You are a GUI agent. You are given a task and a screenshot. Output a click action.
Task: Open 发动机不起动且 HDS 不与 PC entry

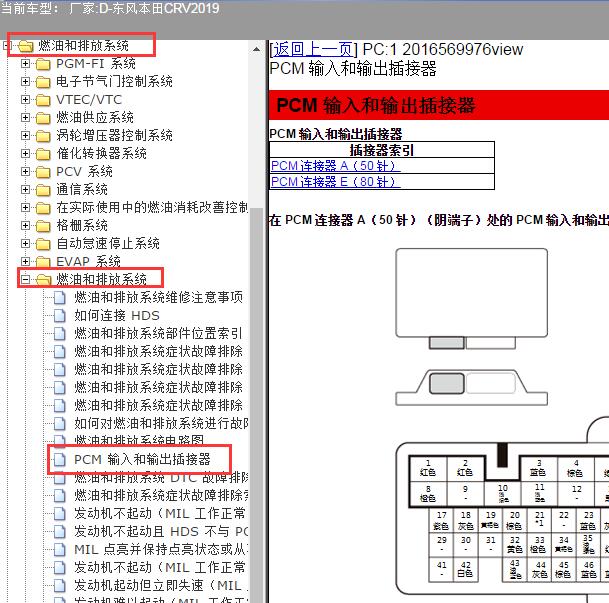click(161, 532)
